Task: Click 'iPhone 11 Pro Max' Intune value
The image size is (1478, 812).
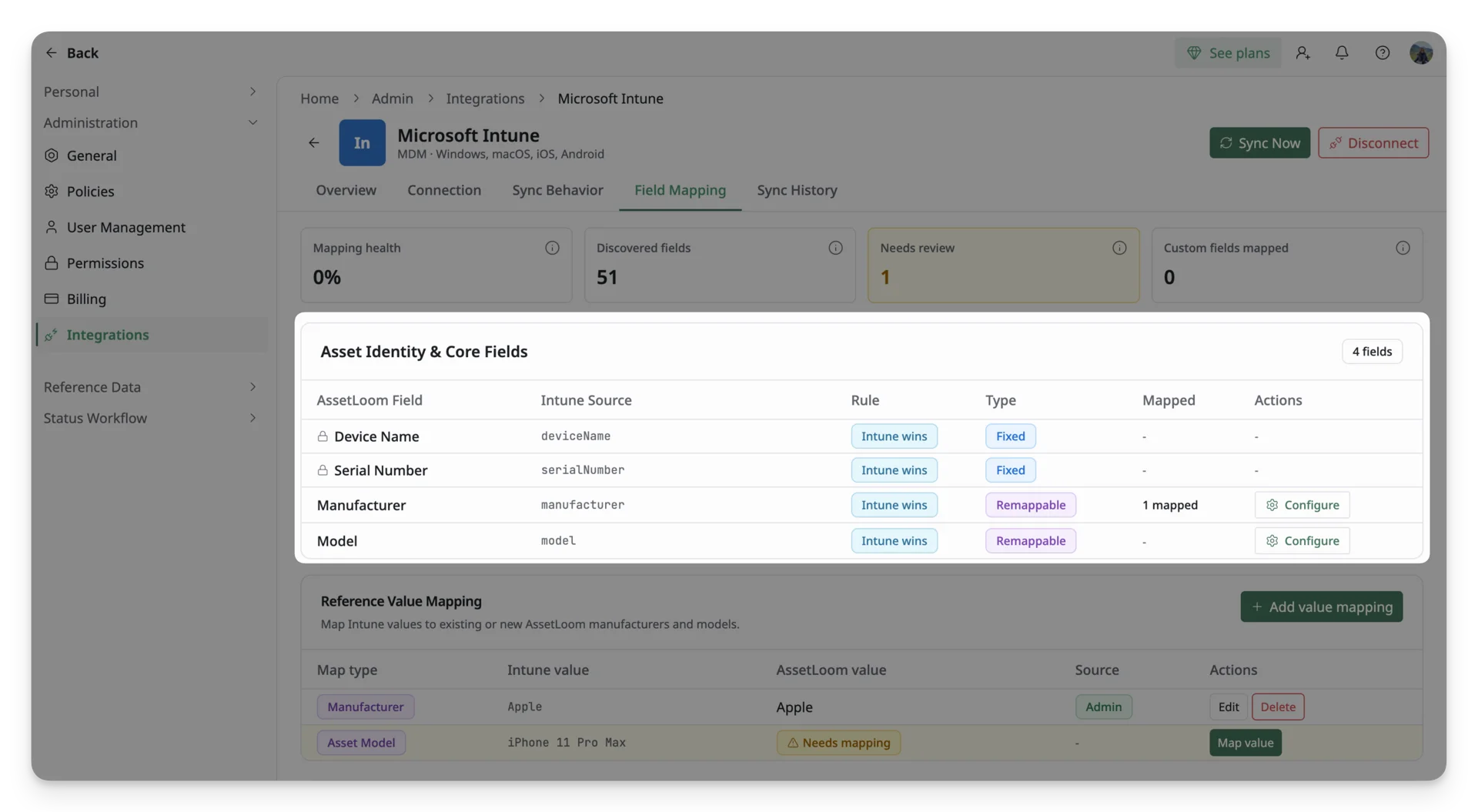Action: (x=566, y=743)
